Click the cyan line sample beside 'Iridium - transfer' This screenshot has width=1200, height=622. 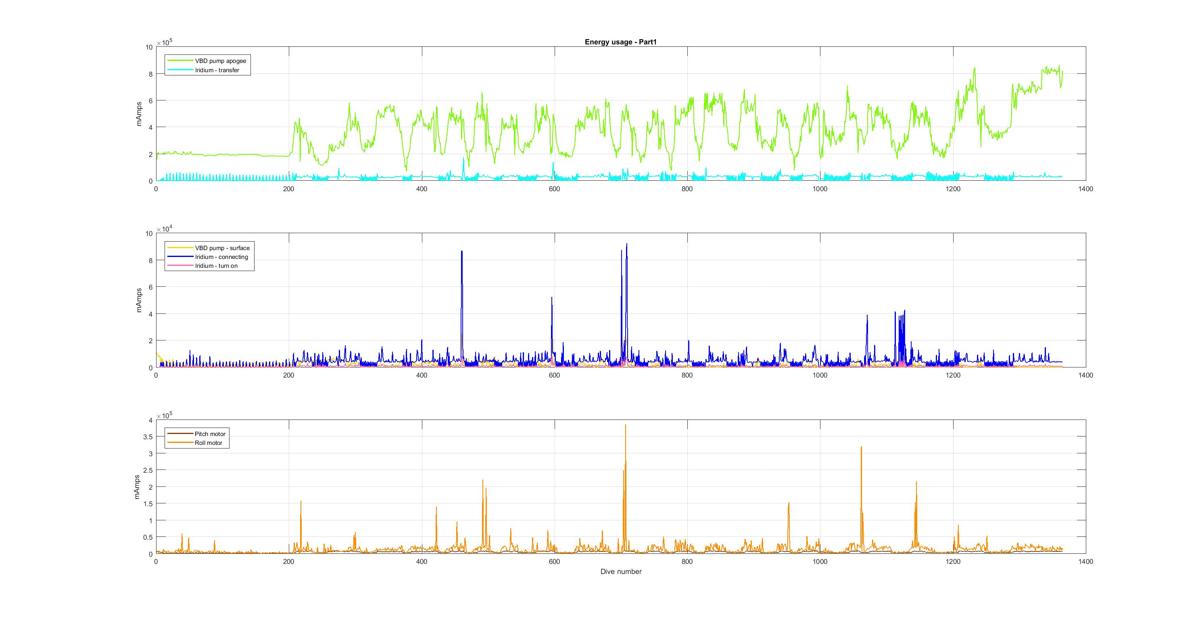coord(179,71)
